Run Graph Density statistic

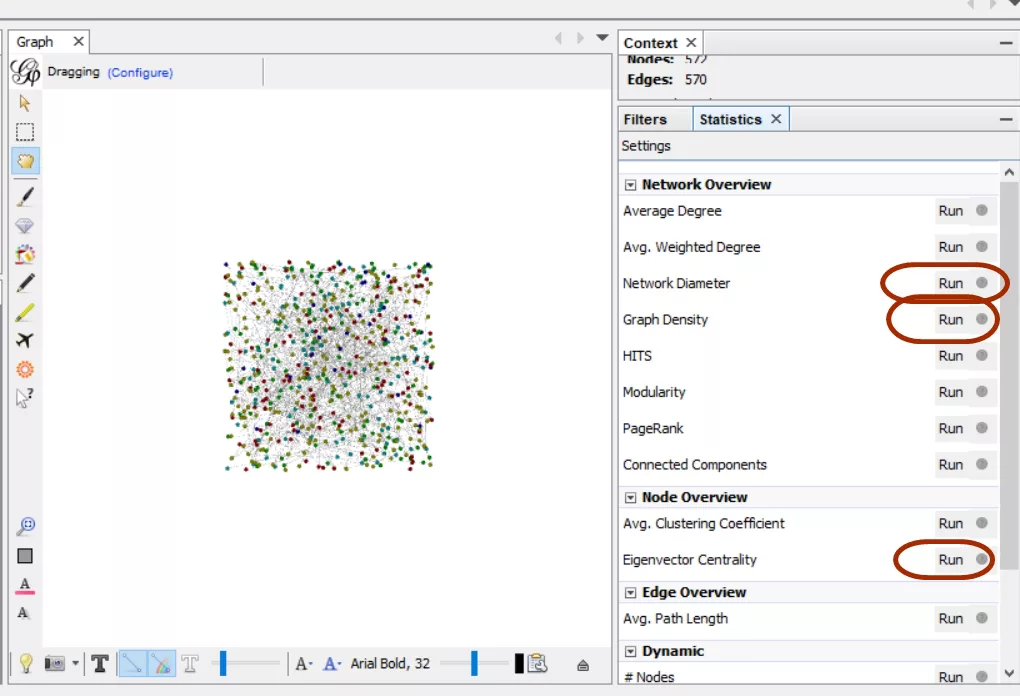pos(950,319)
